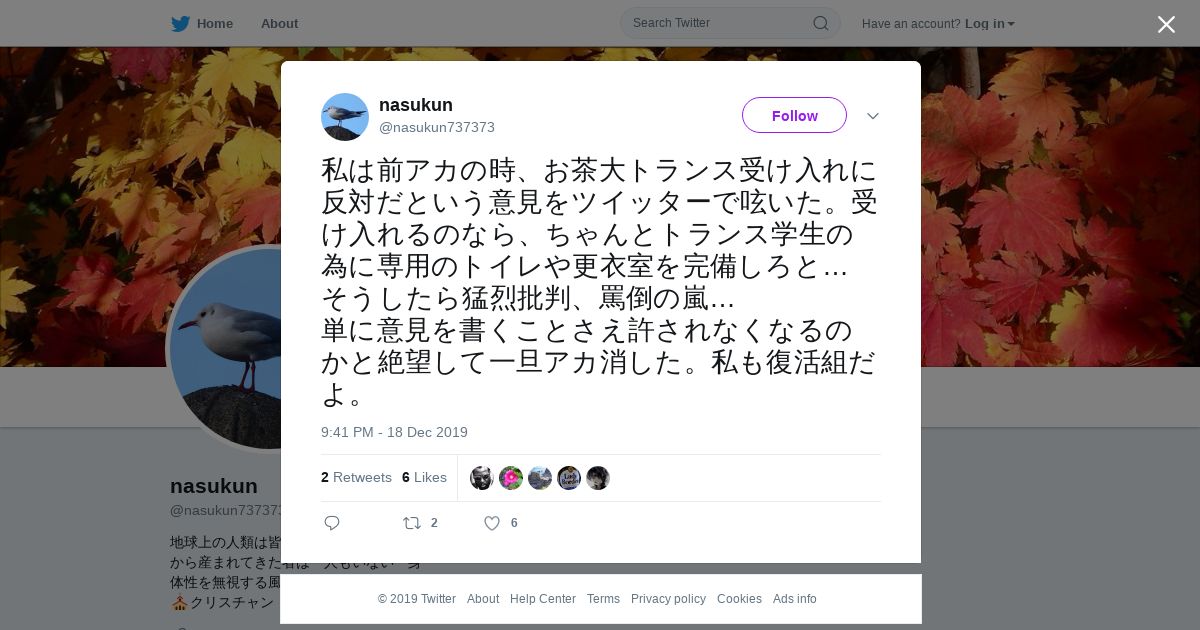Click the Twitter bird Home icon
Image resolution: width=1200 pixels, height=630 pixels.
180,23
